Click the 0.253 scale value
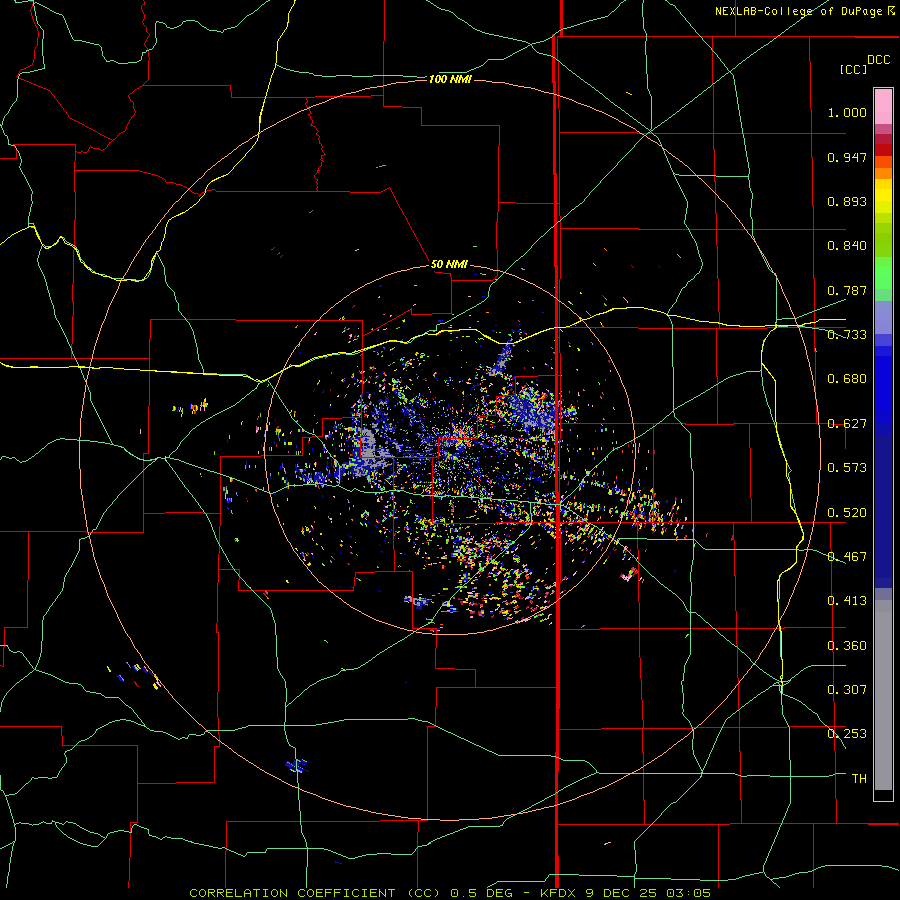Viewport: 900px width, 900px height. [x=847, y=734]
